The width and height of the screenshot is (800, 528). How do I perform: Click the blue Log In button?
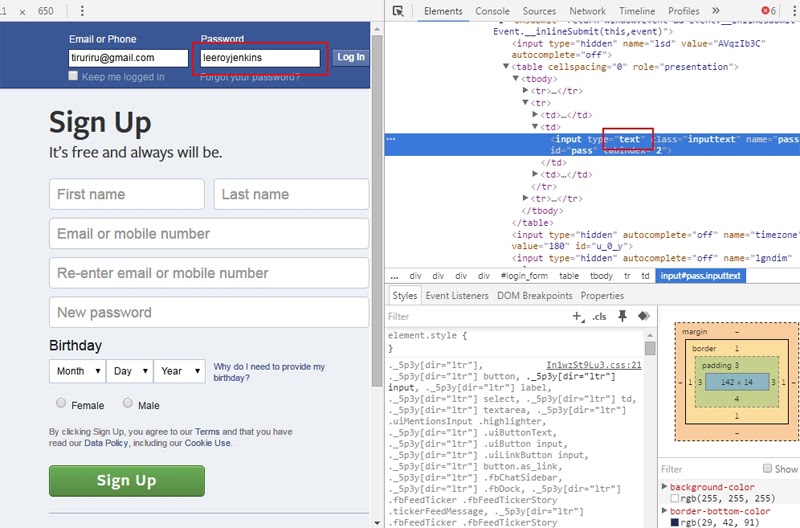(351, 57)
